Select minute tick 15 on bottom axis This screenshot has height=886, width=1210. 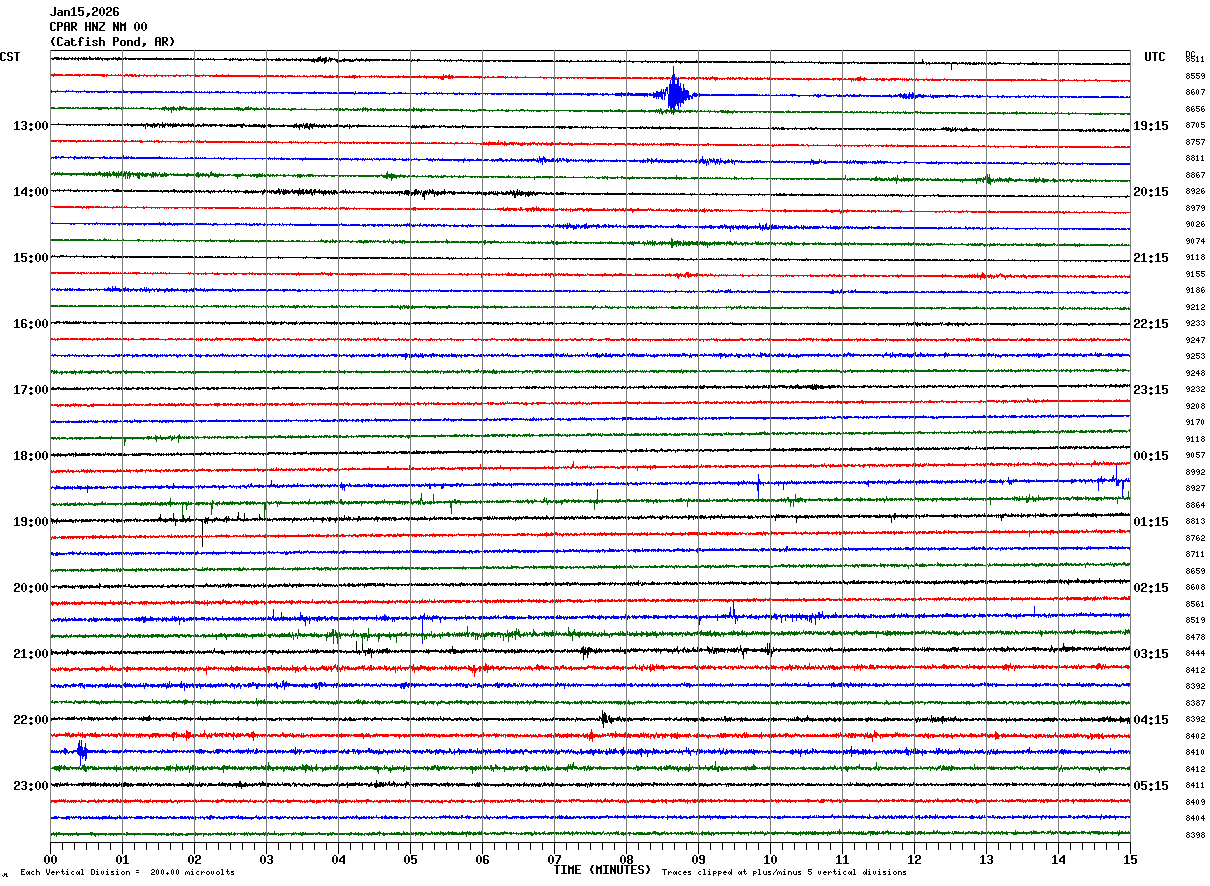[1130, 859]
